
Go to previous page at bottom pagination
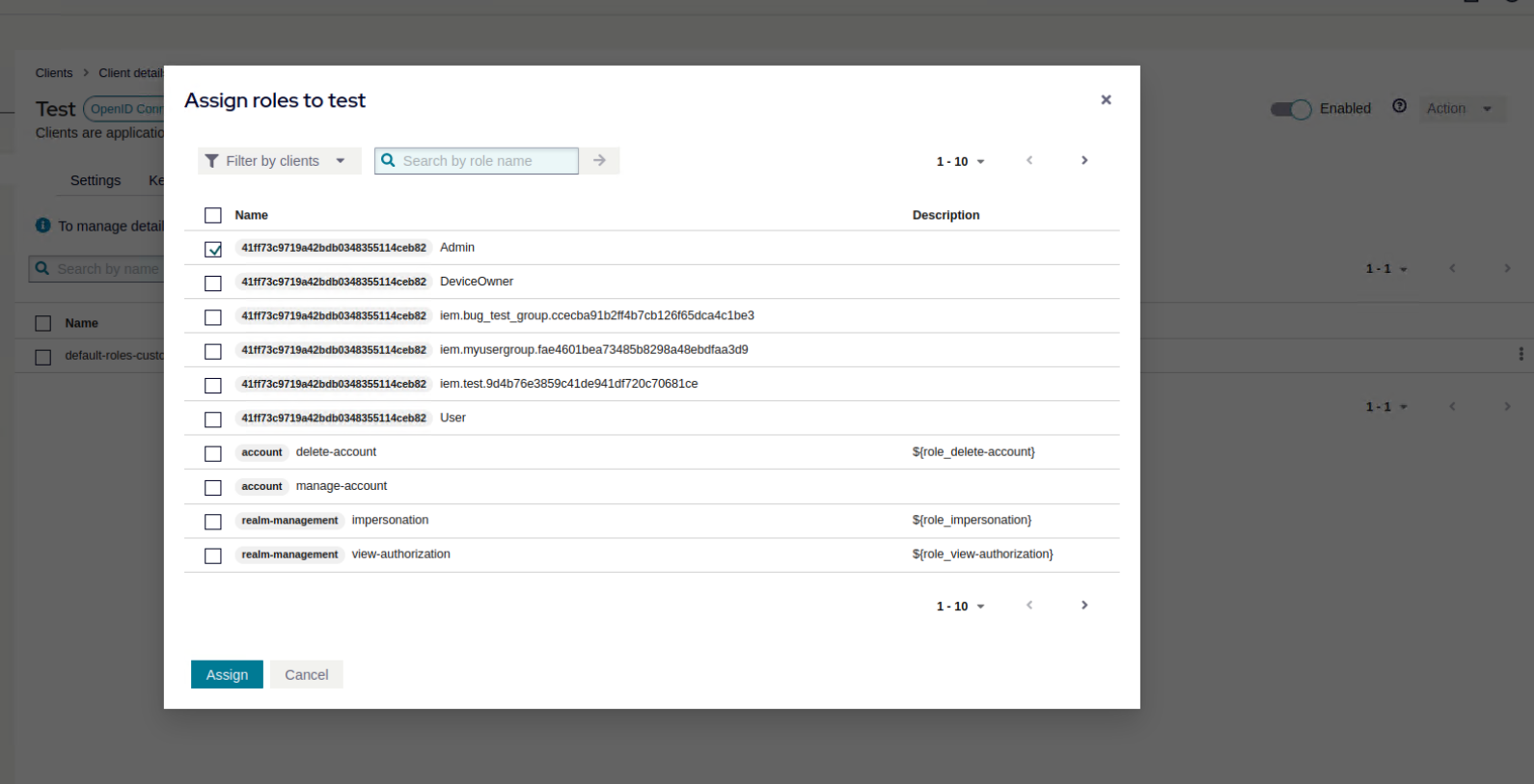pyautogui.click(x=1029, y=605)
